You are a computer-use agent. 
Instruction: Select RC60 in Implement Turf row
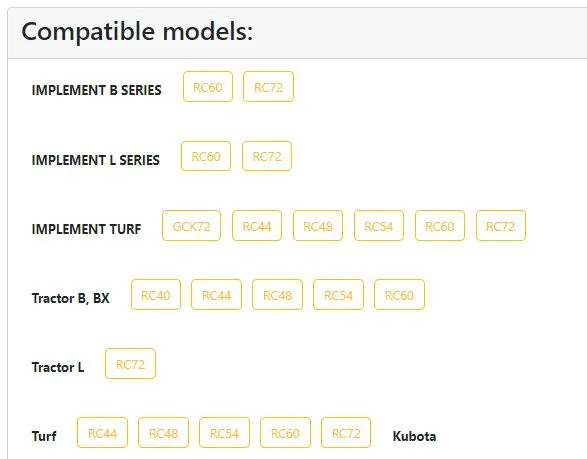pyautogui.click(x=440, y=226)
